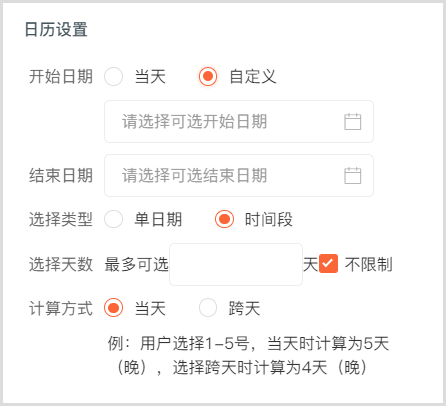Choose the 时间段 selection type radio
Image resolution: width=446 pixels, height=406 pixels.
224,219
